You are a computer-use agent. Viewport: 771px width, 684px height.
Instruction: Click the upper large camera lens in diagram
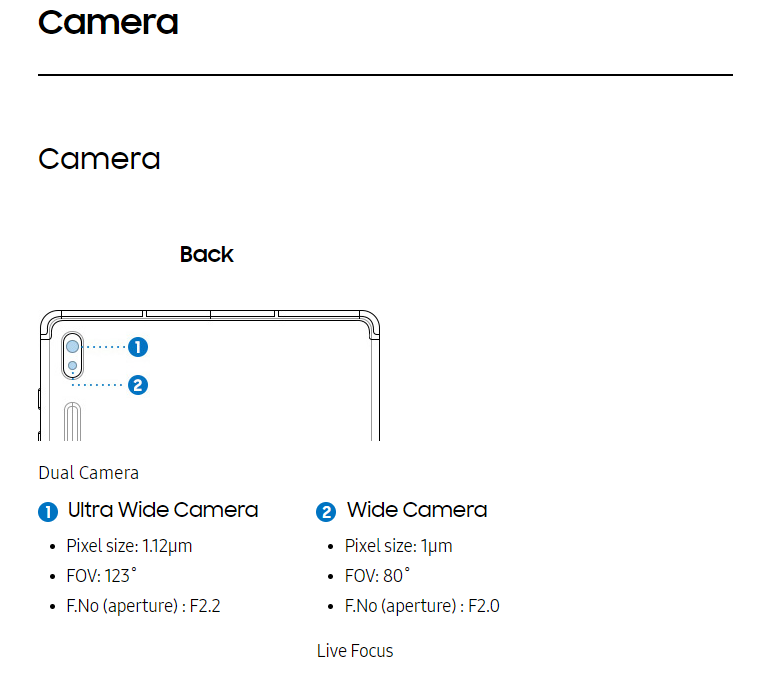pos(72,347)
